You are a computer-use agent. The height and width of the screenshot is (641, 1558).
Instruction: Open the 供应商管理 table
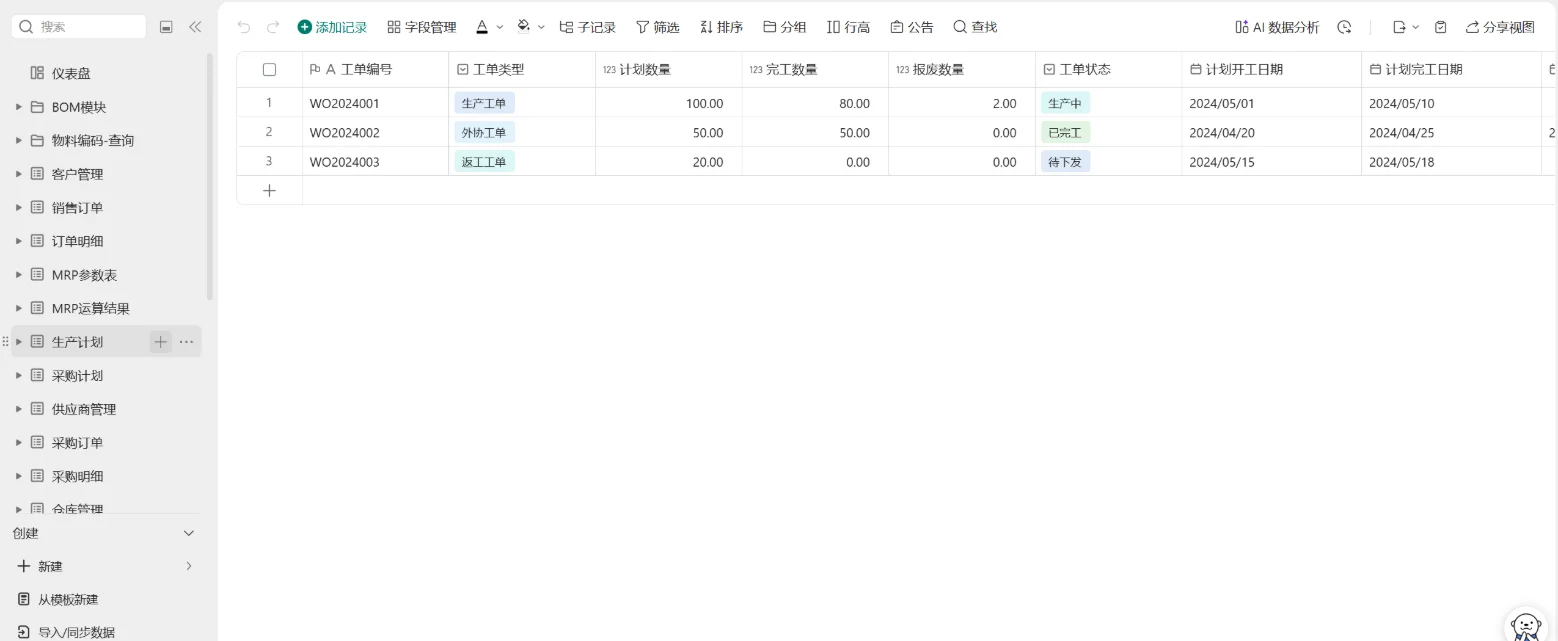coord(83,409)
